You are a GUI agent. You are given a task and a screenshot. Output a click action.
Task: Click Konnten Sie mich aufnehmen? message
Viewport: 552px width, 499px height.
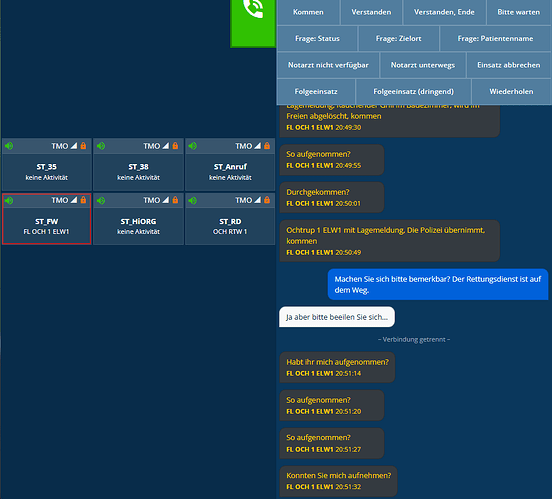point(338,481)
